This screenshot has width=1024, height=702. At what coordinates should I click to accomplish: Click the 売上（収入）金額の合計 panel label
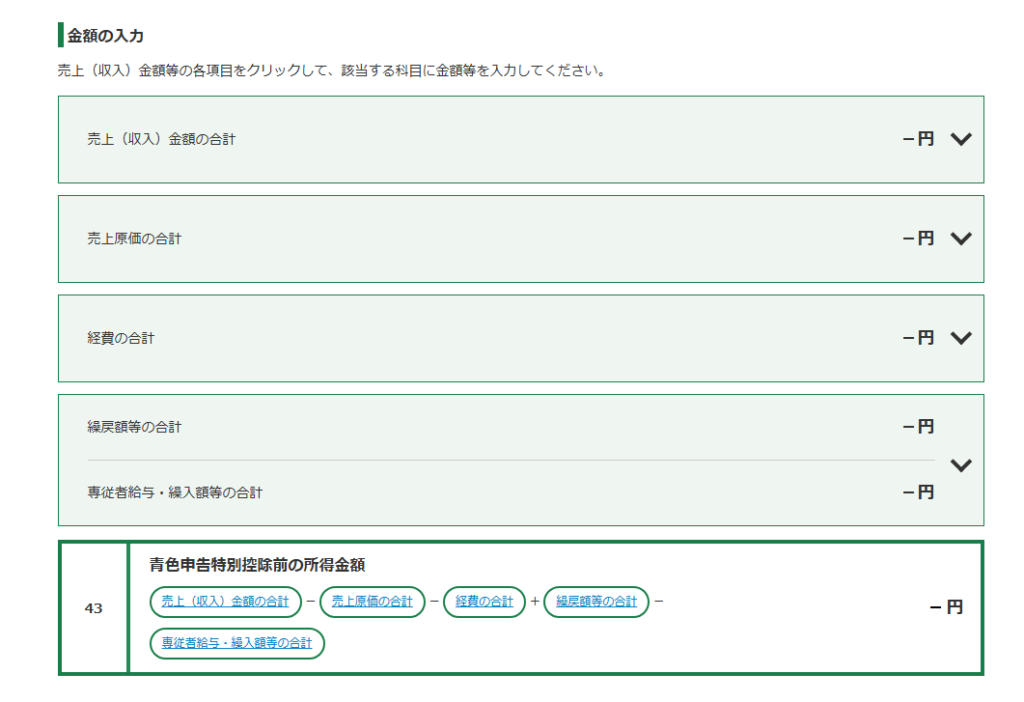[x=161, y=139]
